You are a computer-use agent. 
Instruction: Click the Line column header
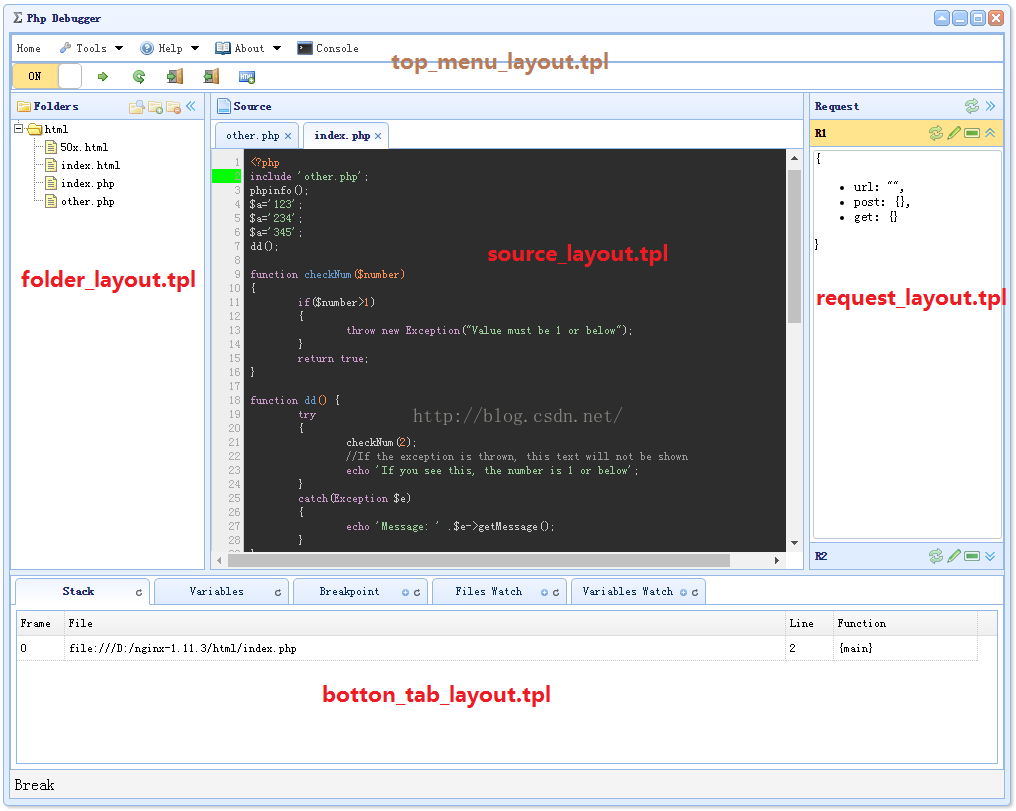point(809,623)
